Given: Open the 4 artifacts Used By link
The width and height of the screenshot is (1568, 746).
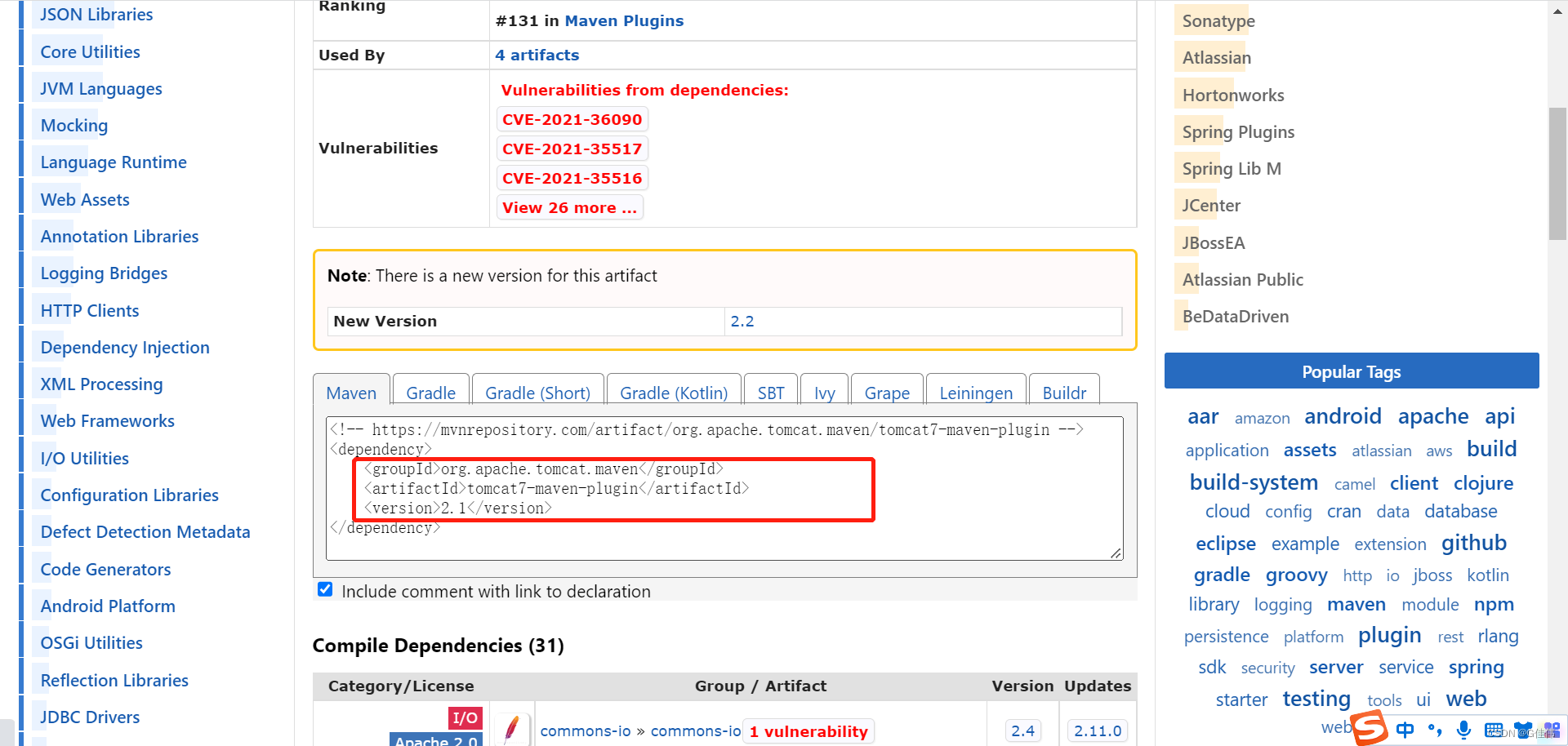Looking at the screenshot, I should coord(537,55).
